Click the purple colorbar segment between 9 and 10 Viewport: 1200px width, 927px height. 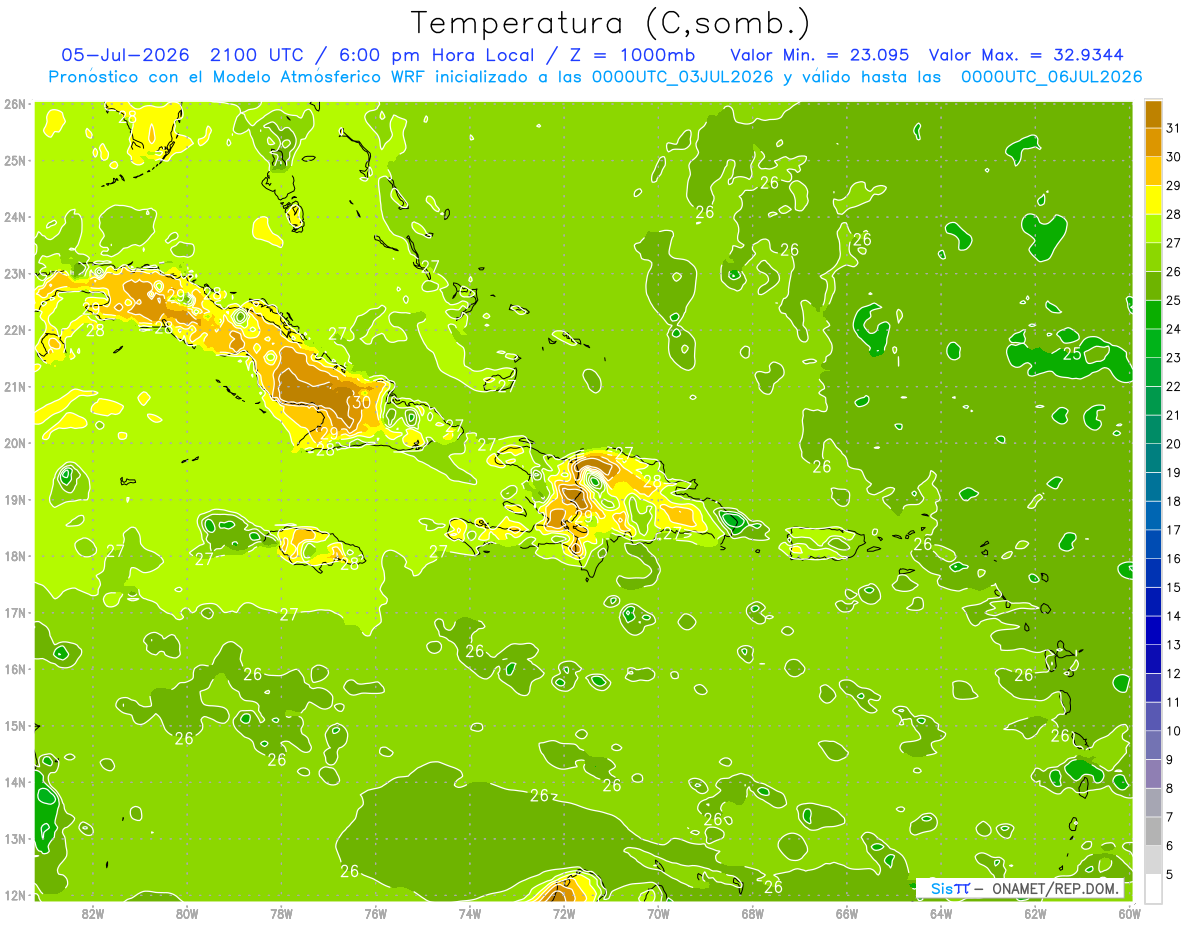coord(1153,745)
